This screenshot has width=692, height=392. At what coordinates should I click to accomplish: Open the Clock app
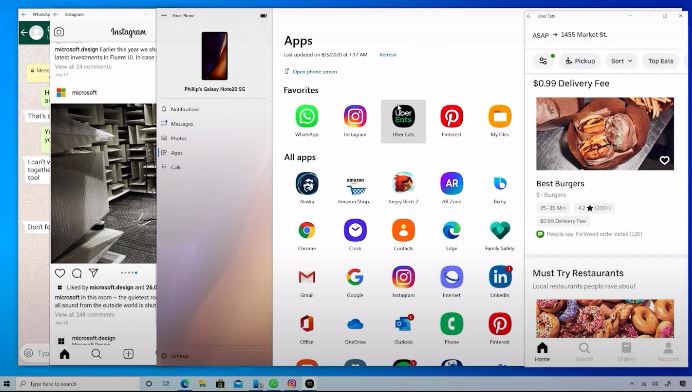coord(355,230)
